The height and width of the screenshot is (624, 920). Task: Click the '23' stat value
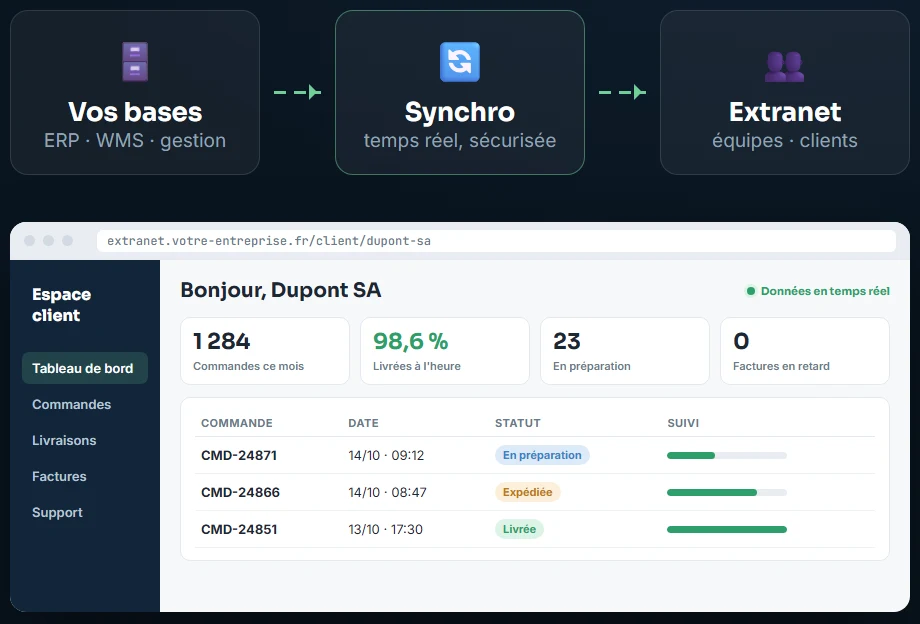[x=566, y=341]
